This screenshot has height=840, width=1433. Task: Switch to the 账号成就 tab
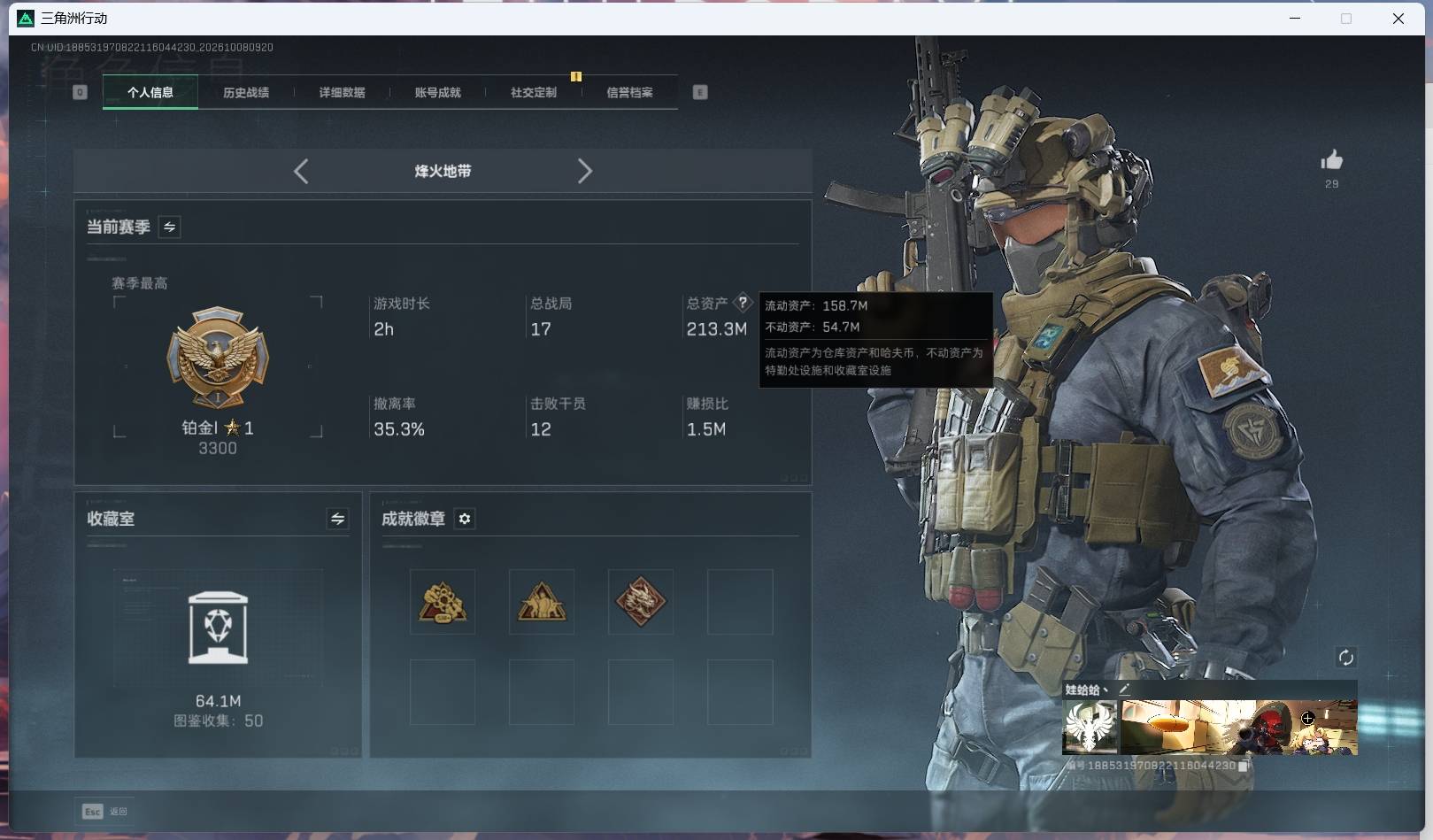[x=437, y=92]
